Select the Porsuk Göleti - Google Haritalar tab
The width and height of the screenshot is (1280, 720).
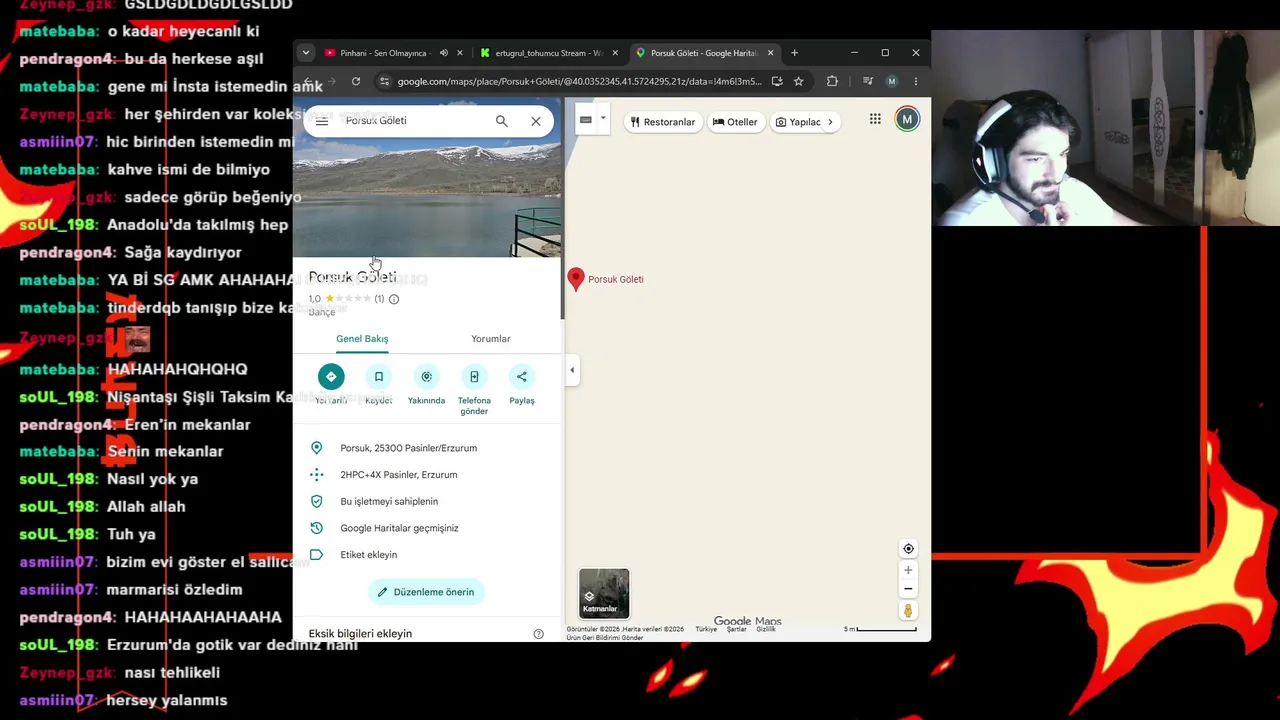coord(704,53)
